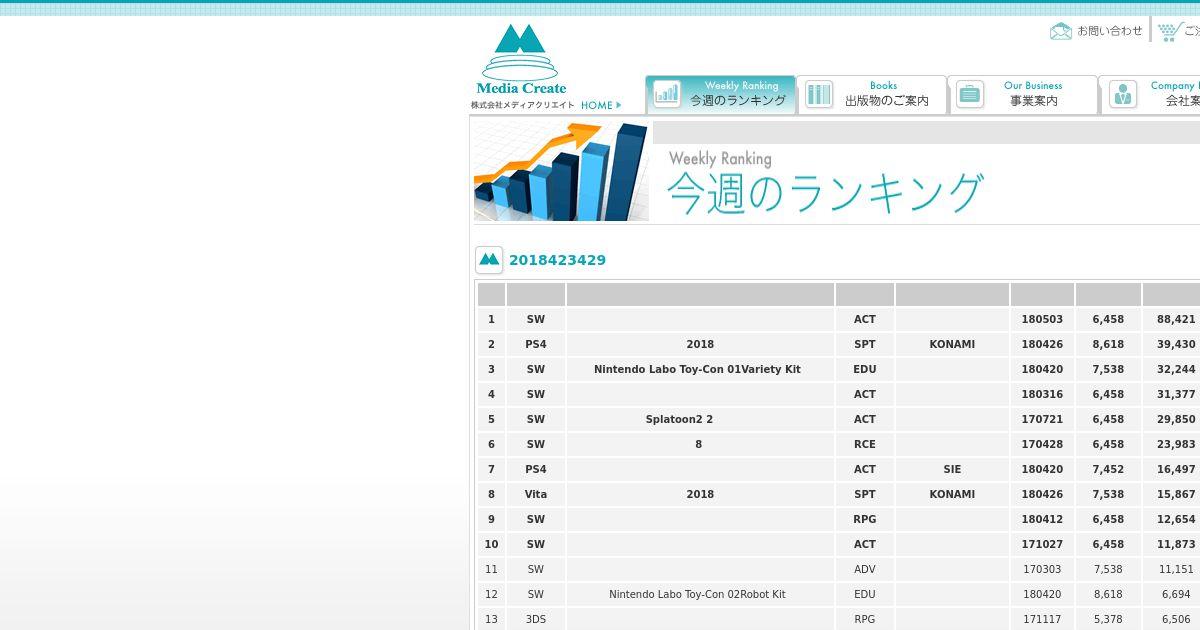Click Nintendo Labo Toy-Con 01Variety Kit title
Screen dimensions: 1200x630
697,369
